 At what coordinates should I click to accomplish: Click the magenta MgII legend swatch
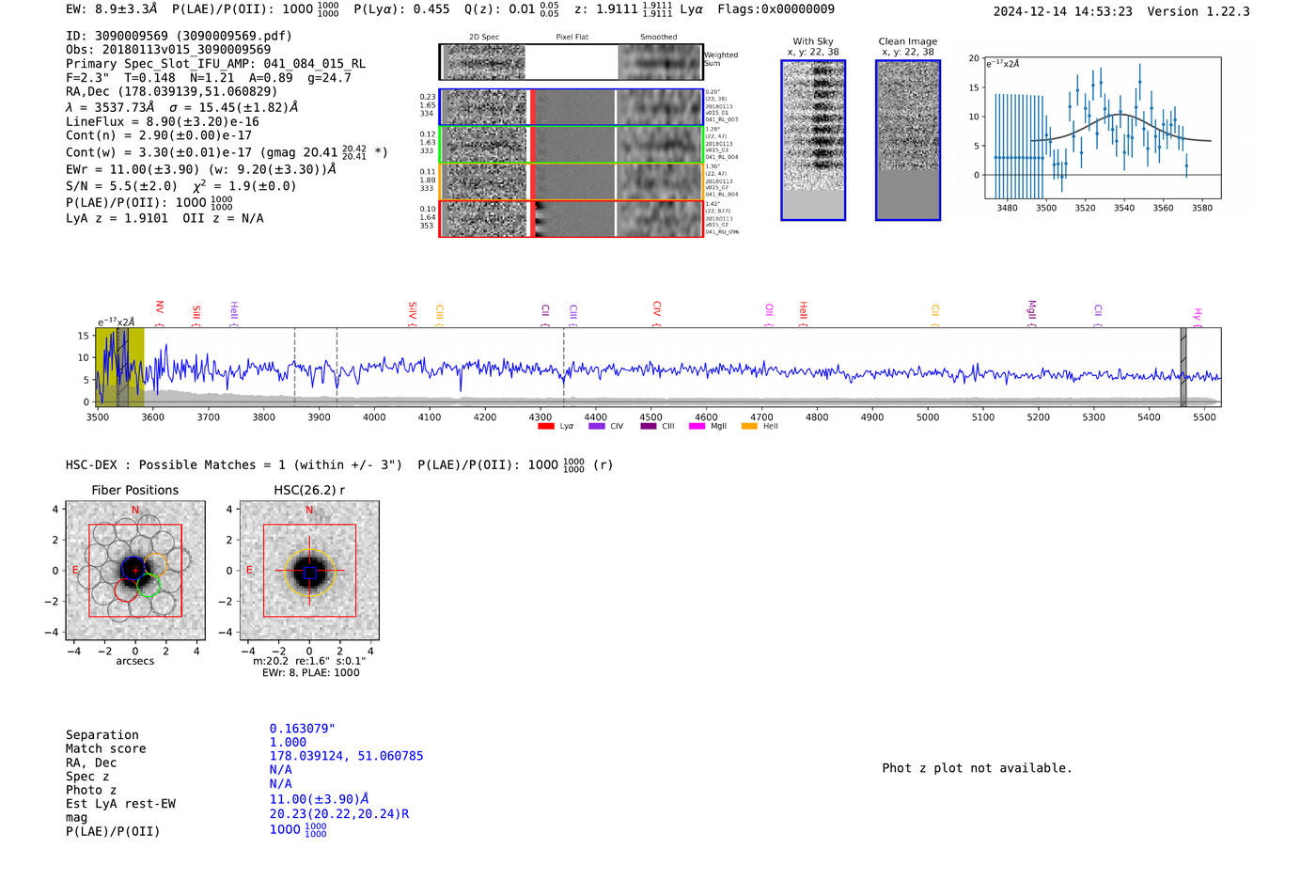click(x=697, y=426)
